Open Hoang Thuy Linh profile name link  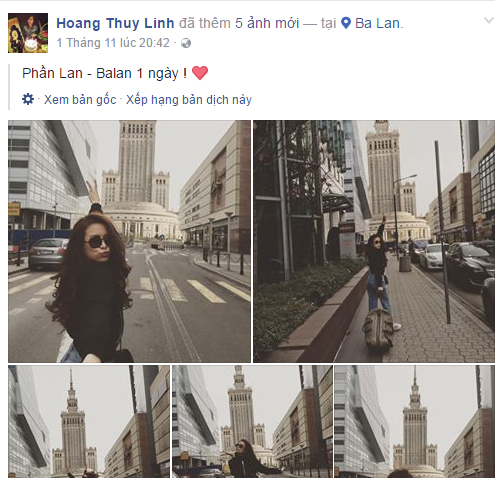pyautogui.click(x=115, y=23)
